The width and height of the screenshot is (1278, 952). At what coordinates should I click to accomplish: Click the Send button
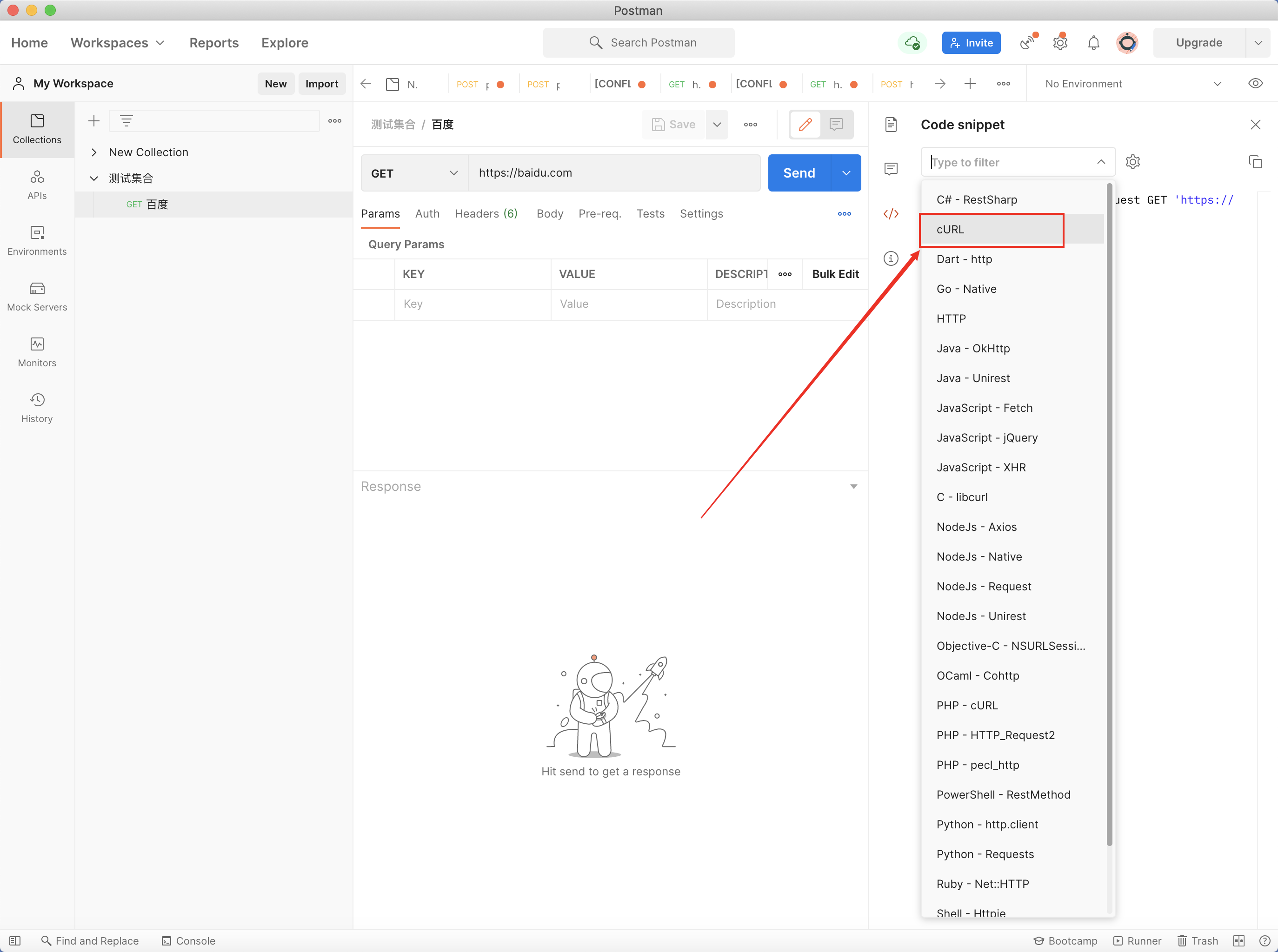[x=799, y=173]
